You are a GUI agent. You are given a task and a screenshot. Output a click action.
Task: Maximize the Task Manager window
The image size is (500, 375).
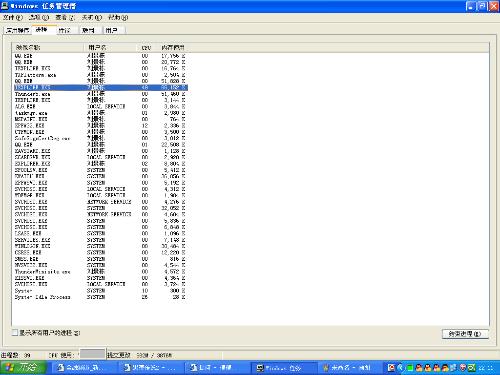coord(482,6)
